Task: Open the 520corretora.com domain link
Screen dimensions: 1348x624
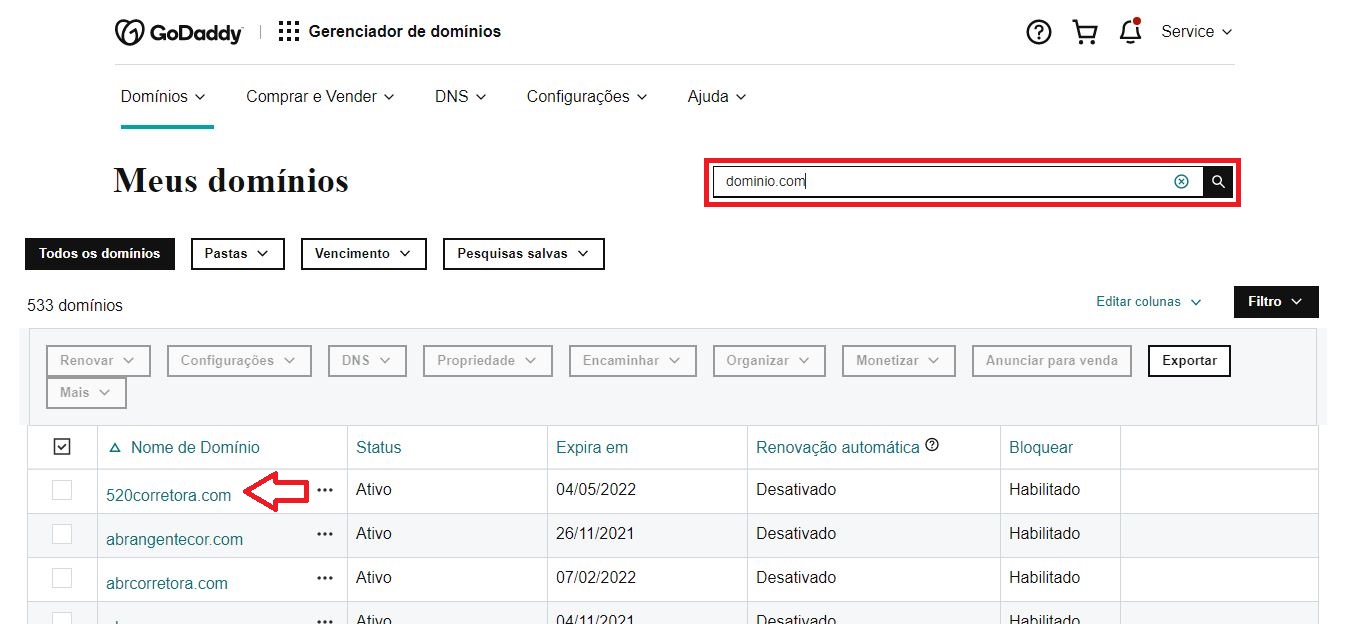Action: 168,495
